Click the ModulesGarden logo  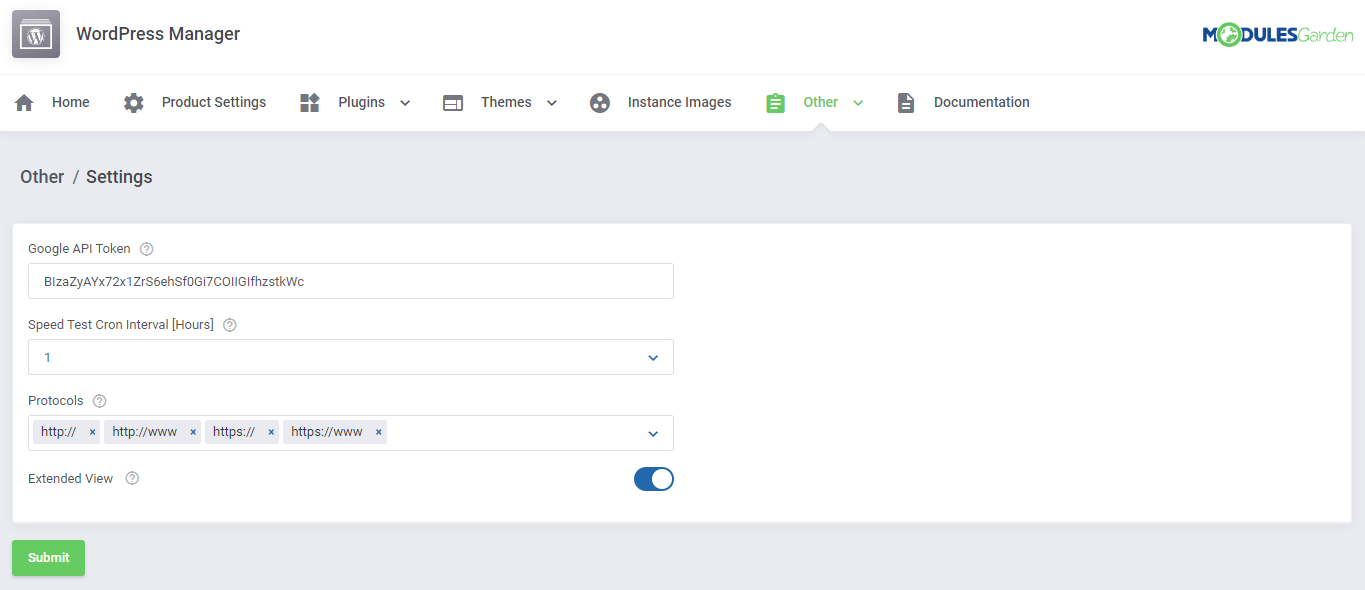[x=1277, y=35]
